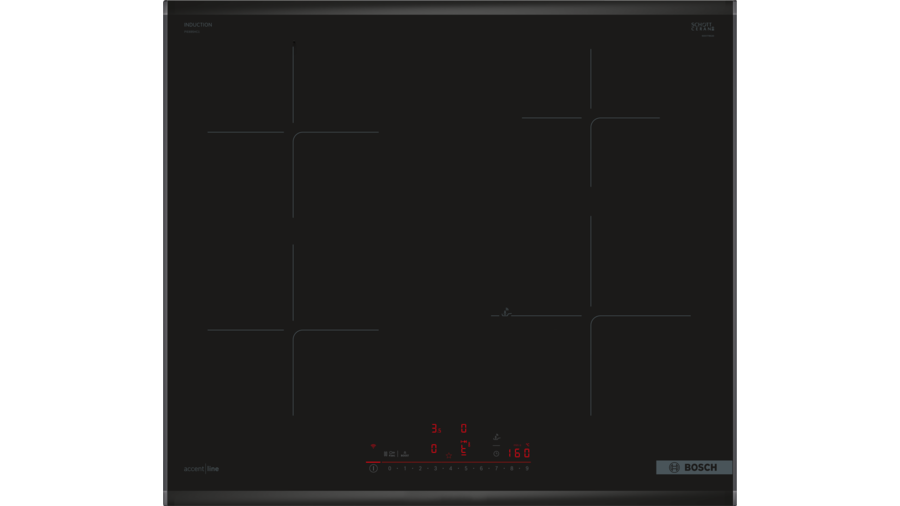Tap the frying sensor pan icon
The width and height of the screenshot is (900, 506).
click(x=497, y=437)
